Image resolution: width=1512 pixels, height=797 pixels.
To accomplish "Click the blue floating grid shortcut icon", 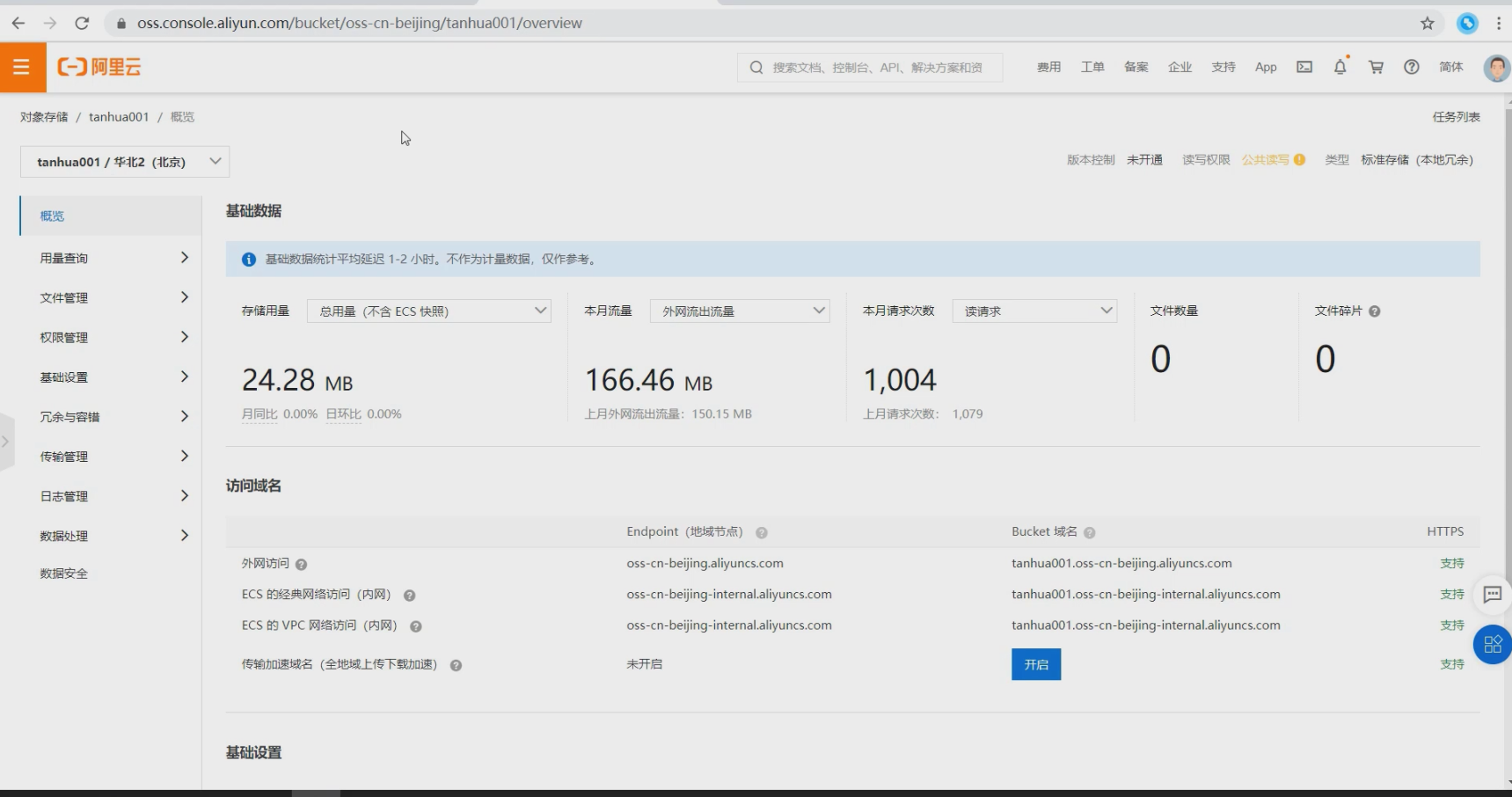I will tap(1493, 645).
